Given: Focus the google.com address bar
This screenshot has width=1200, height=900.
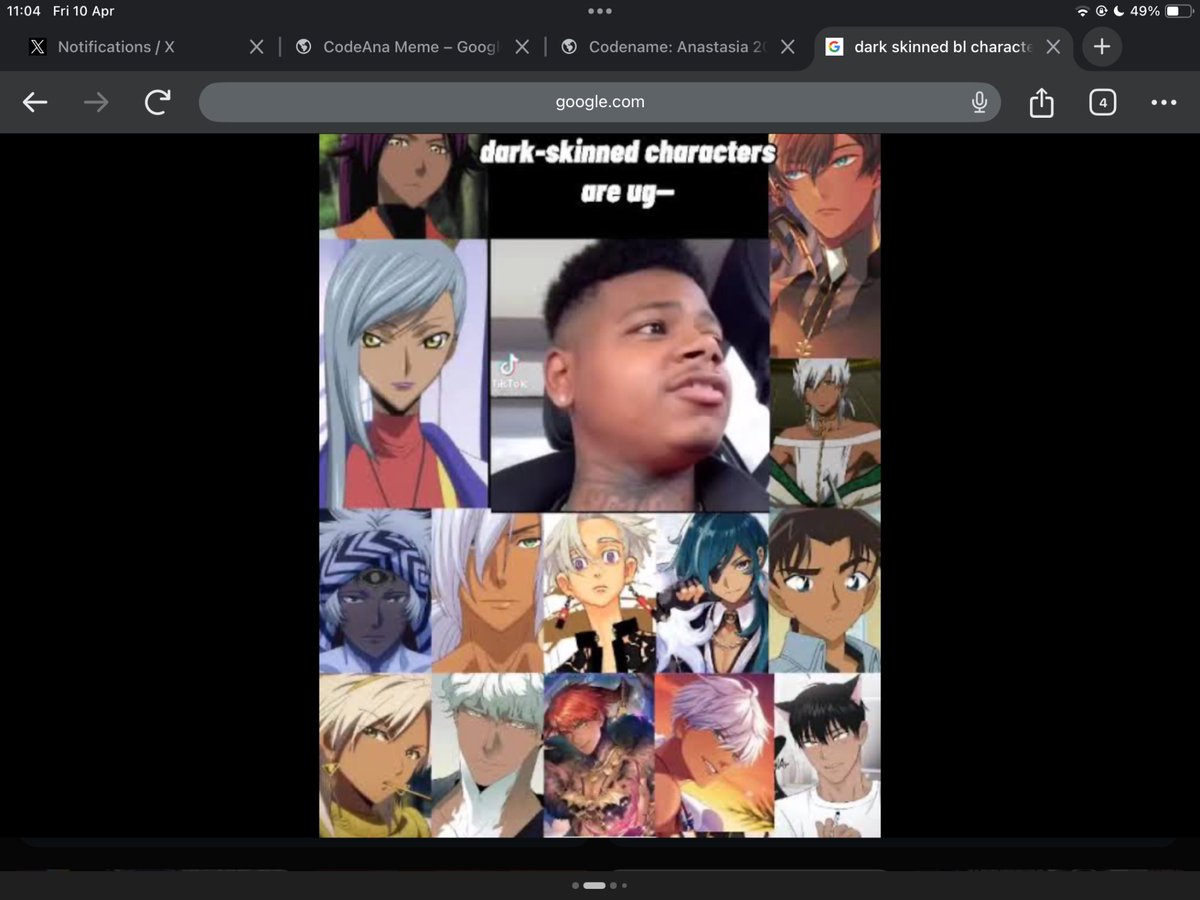Looking at the screenshot, I should coord(600,102).
